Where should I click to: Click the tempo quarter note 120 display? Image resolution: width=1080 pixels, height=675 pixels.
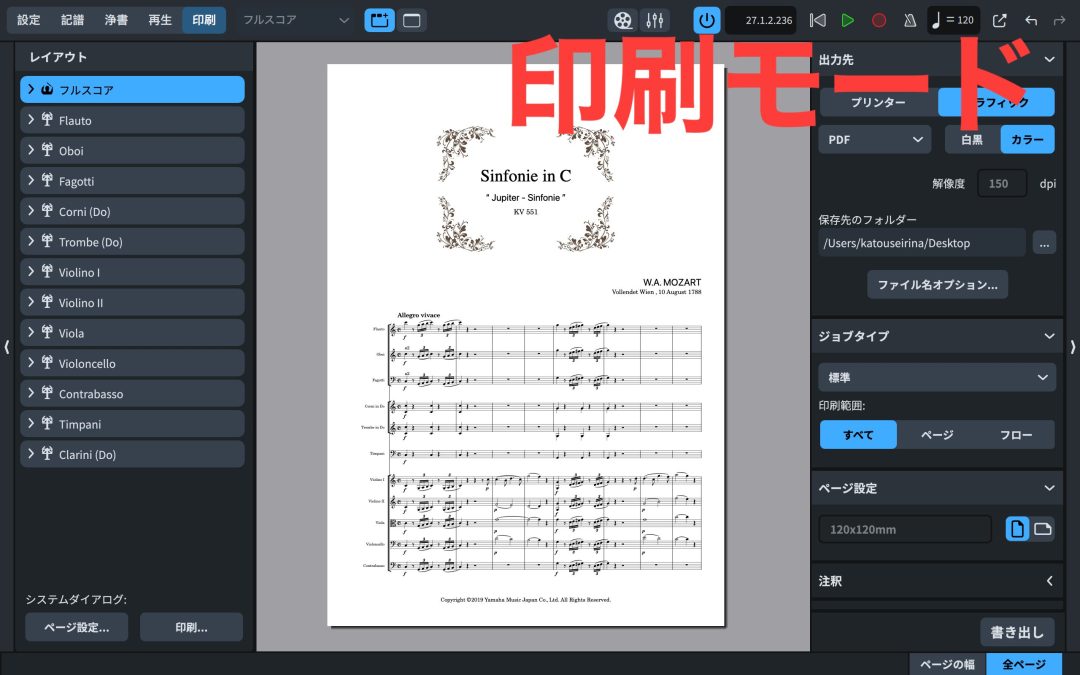point(953,20)
